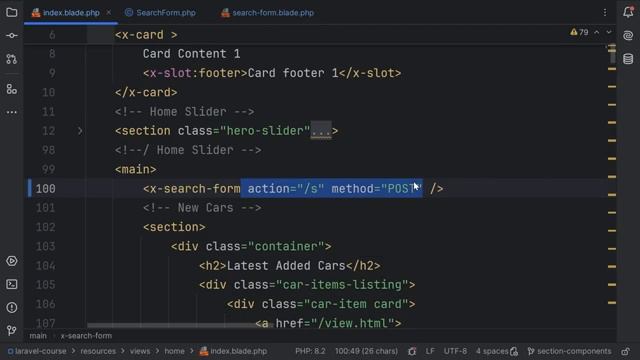Open the Notifications bell
The height and width of the screenshot is (360, 640).
click(x=628, y=12)
